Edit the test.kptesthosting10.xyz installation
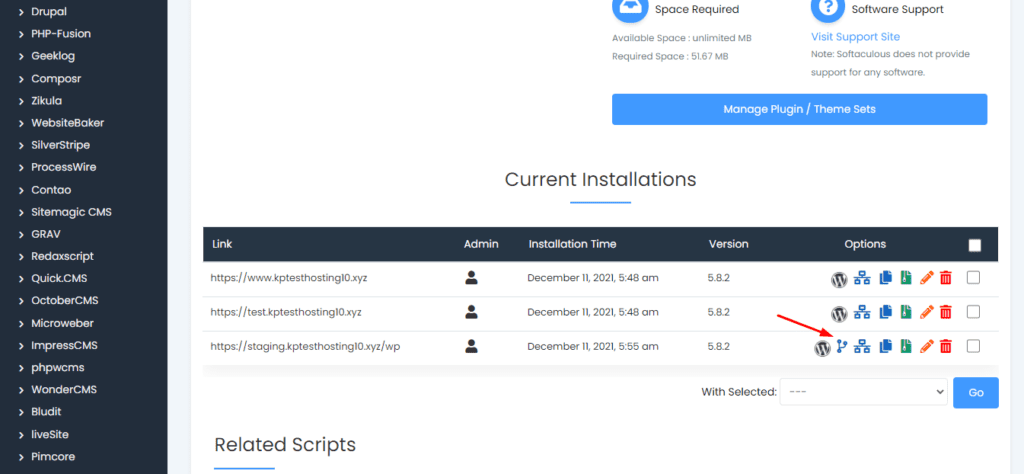 [926, 312]
